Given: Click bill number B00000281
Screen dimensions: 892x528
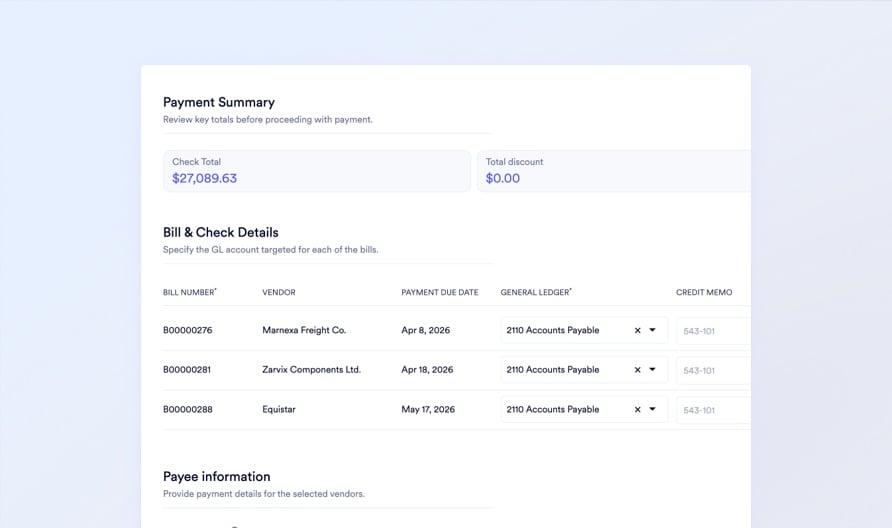Looking at the screenshot, I should coord(187,370).
